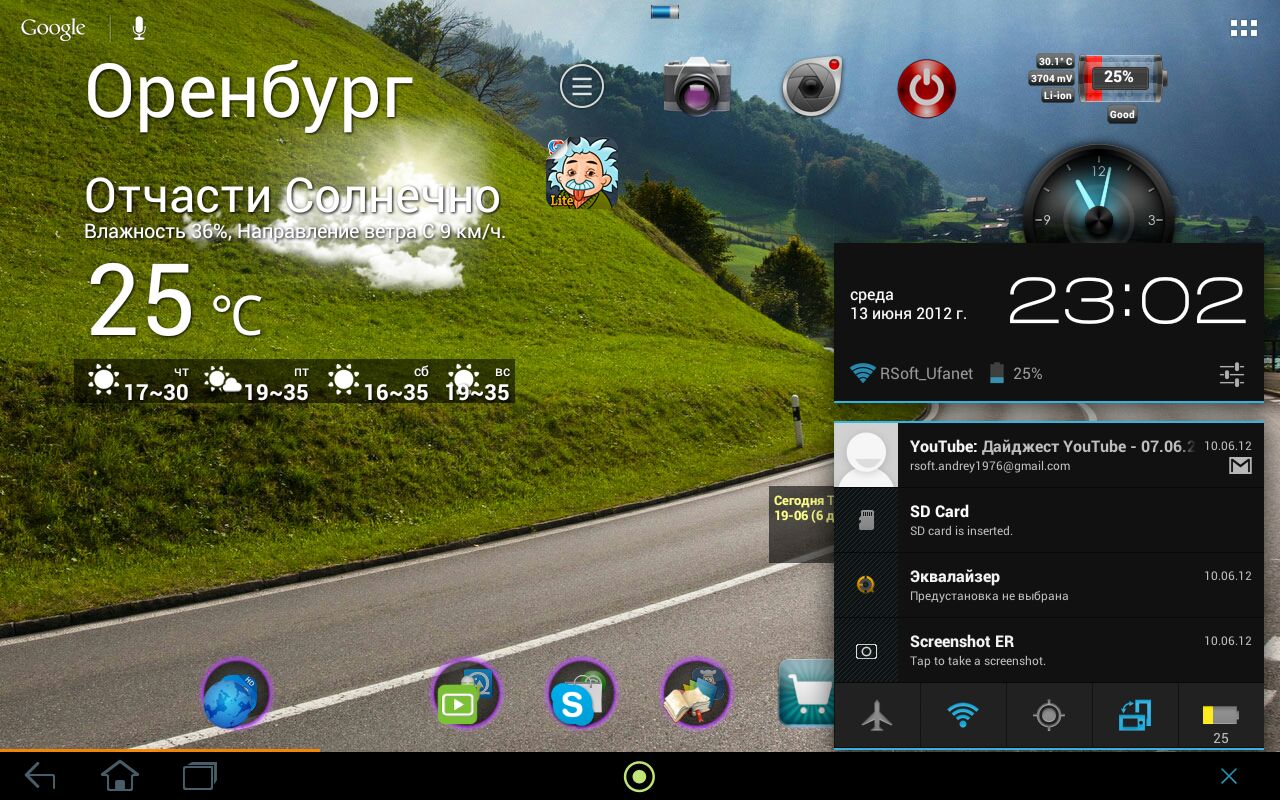Tap the Home button in navigation bar
This screenshot has height=800, width=1280.
[x=119, y=776]
